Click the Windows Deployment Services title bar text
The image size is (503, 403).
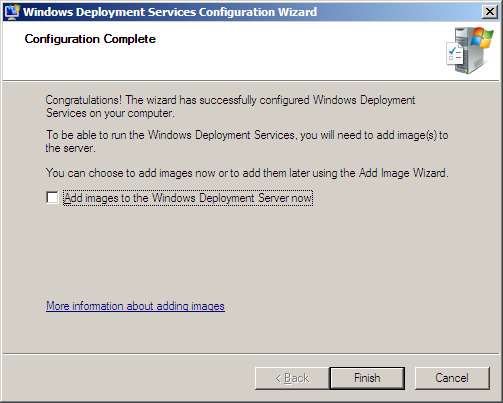click(170, 12)
